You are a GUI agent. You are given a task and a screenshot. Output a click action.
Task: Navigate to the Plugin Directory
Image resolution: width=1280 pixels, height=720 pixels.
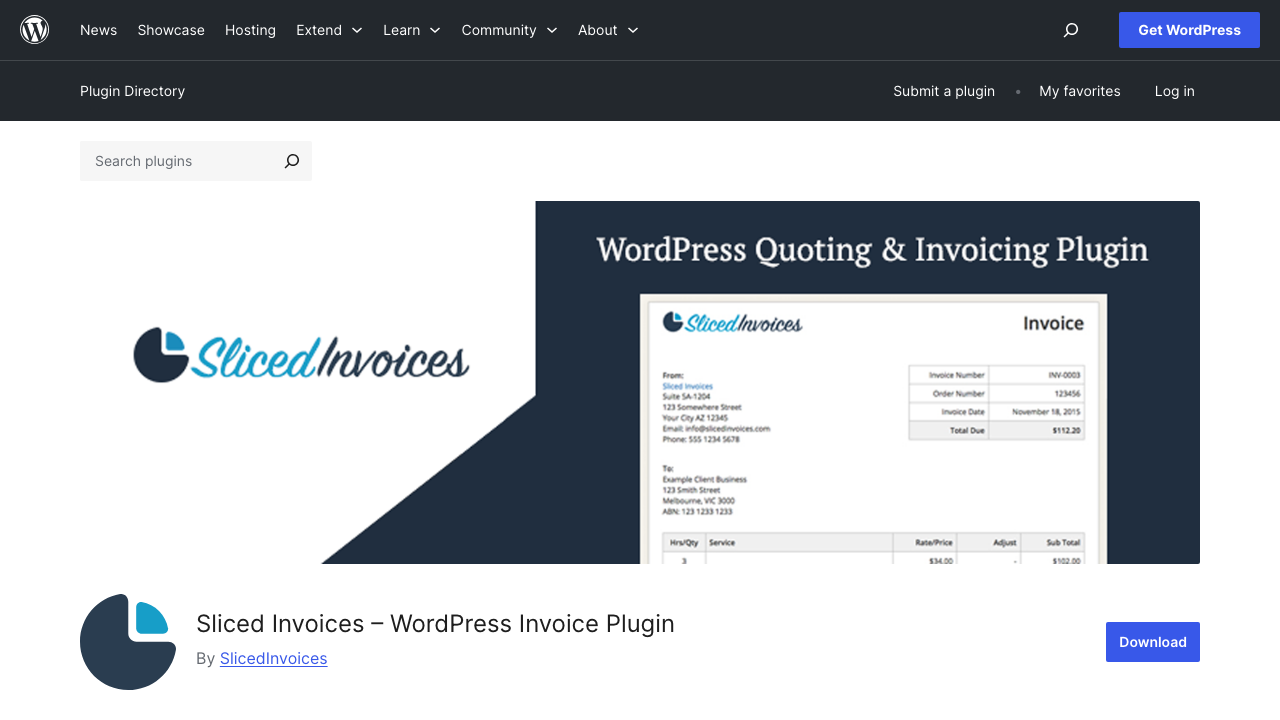click(132, 91)
